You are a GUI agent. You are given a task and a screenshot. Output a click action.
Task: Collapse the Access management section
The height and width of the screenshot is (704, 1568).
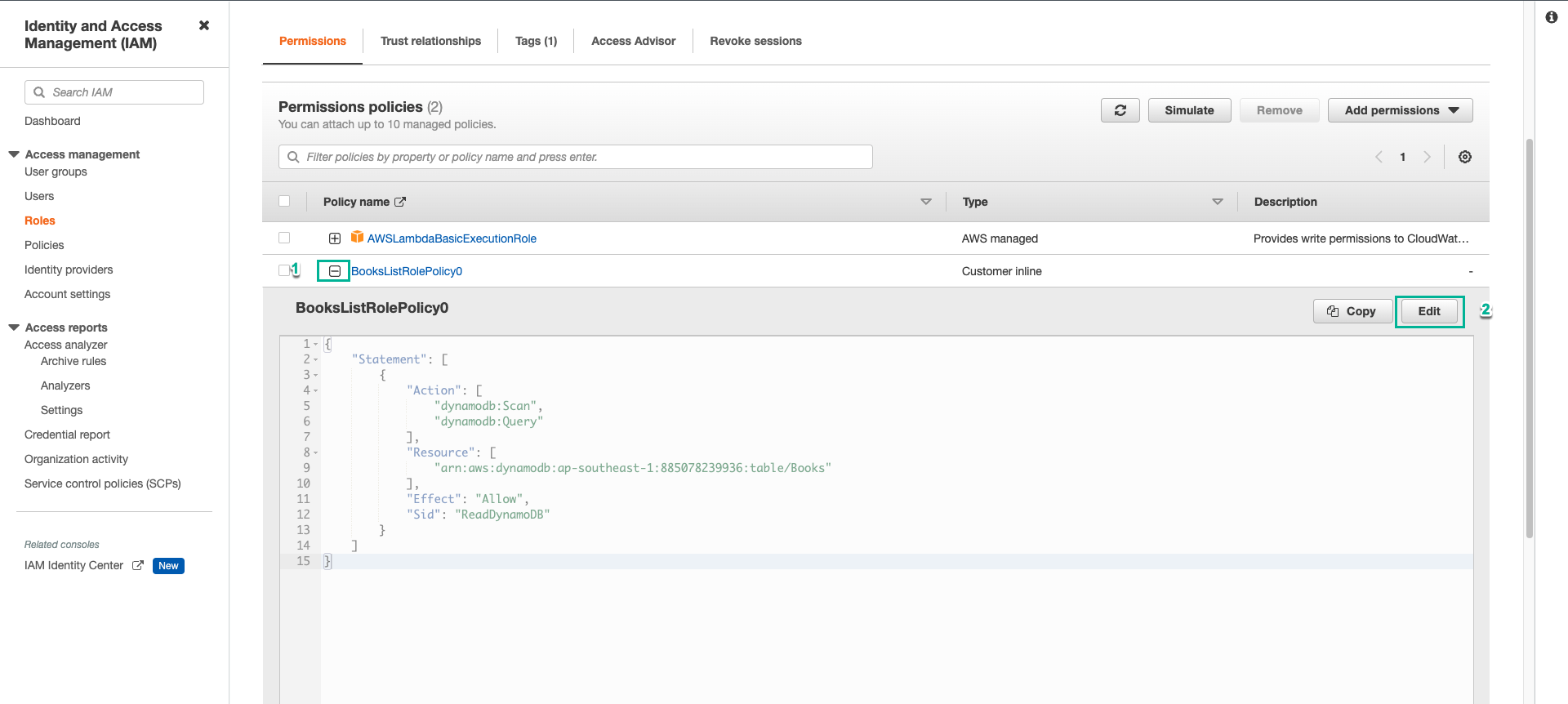(x=14, y=154)
